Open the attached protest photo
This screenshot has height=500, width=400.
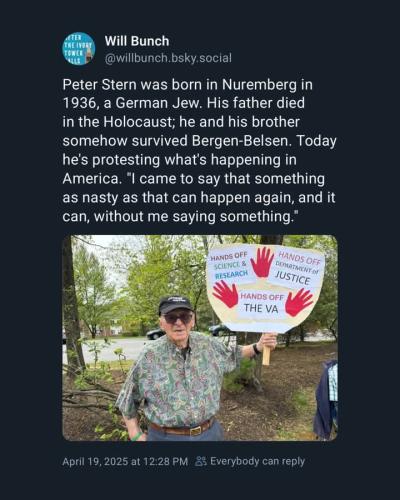[x=200, y=338]
